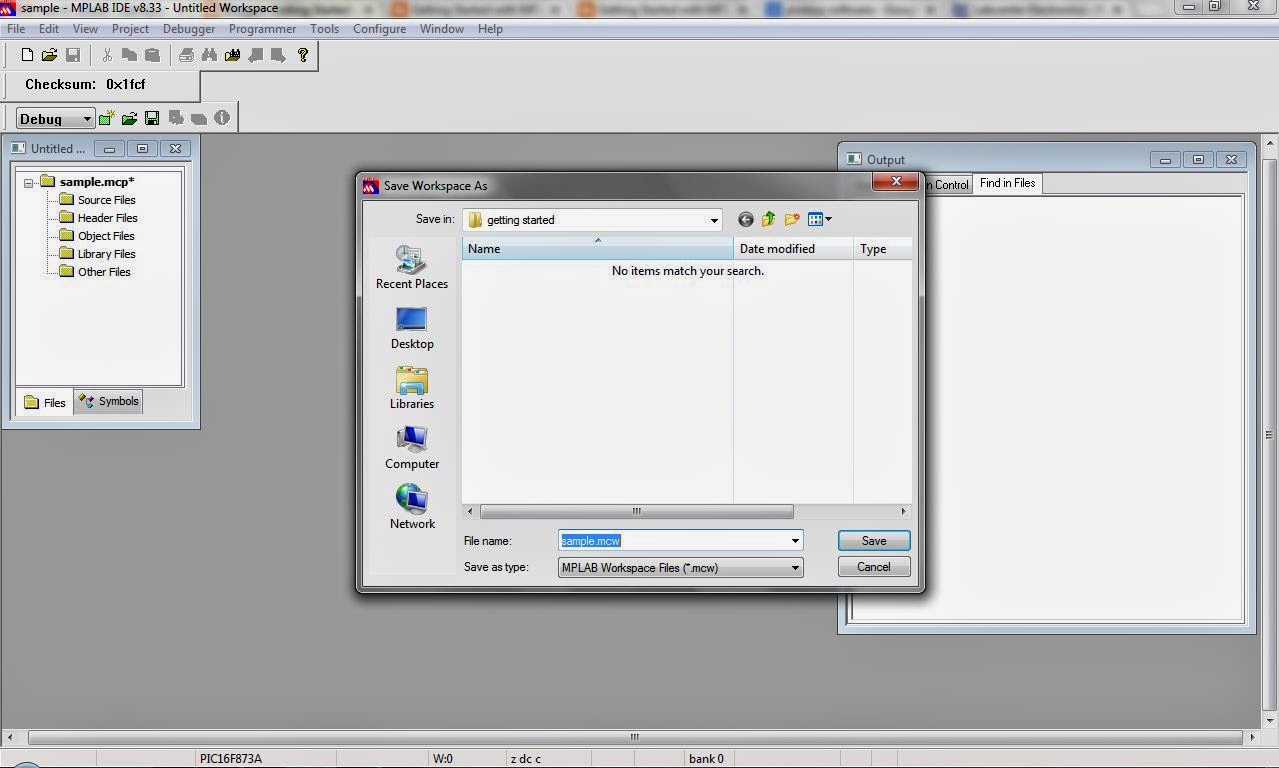Sort by the Type column header
1279x768 pixels.
point(883,249)
